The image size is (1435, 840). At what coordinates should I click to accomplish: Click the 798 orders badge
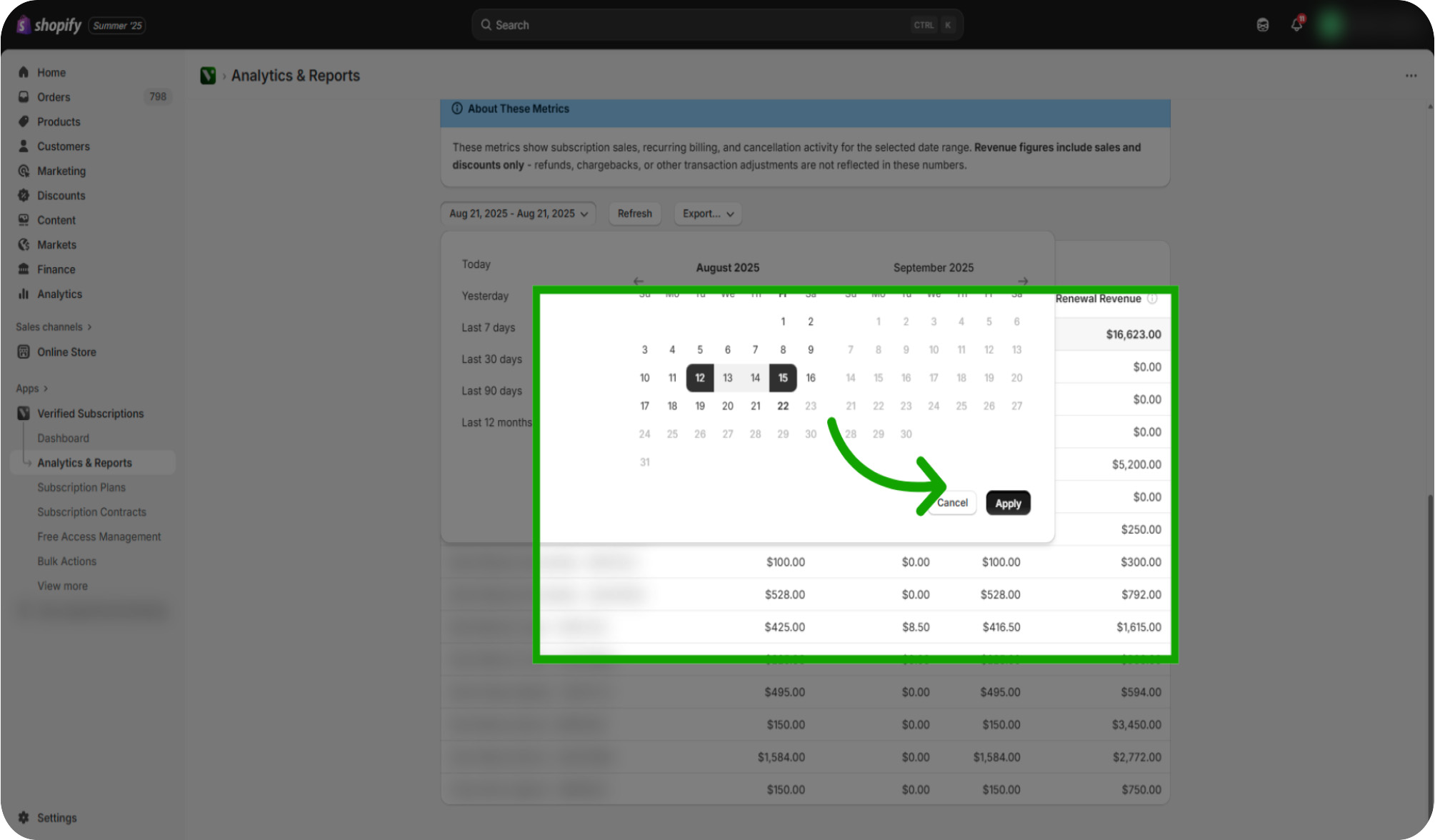pos(158,96)
